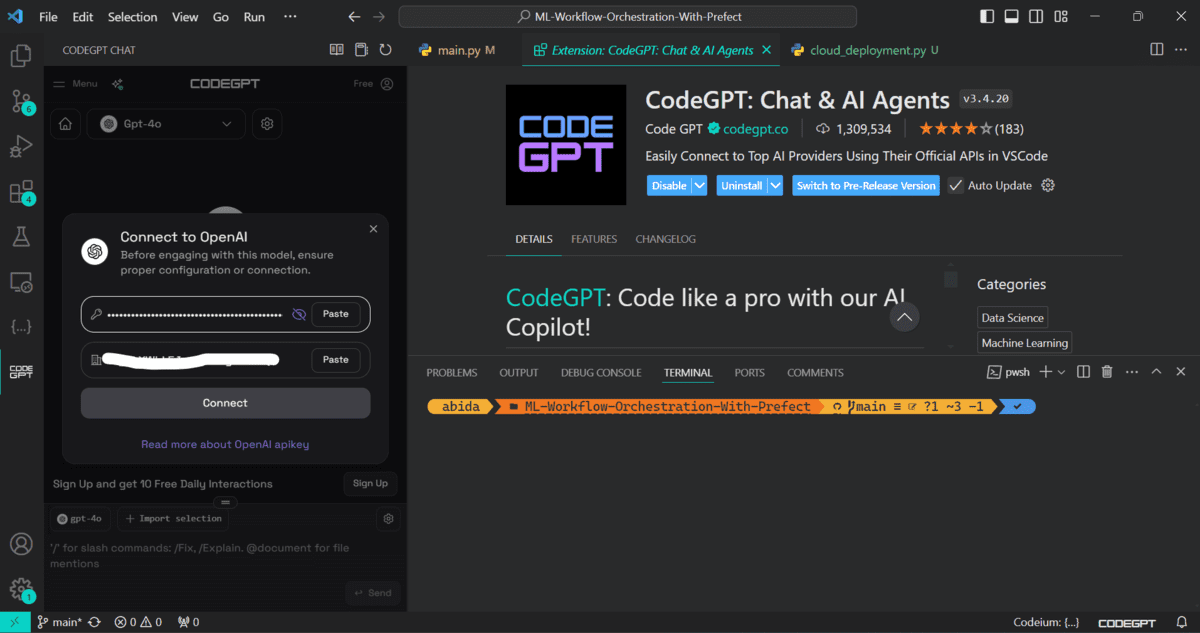1200x633 pixels.
Task: Click the scroll-to-top round arrow button
Action: click(904, 317)
